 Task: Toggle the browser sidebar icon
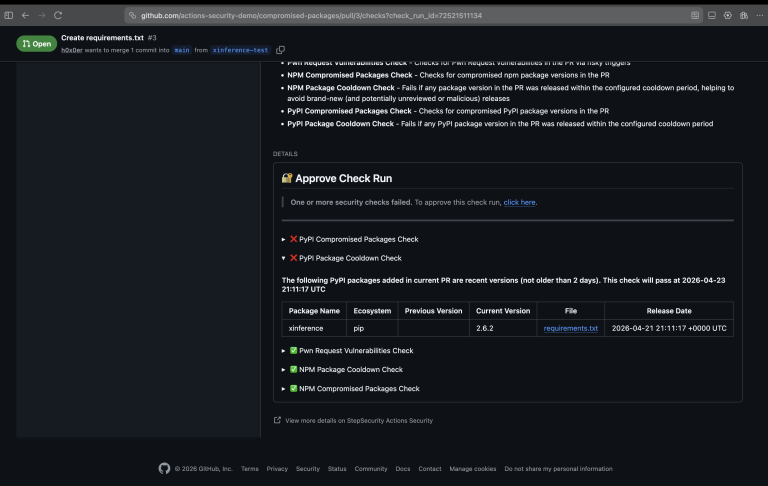tap(9, 15)
